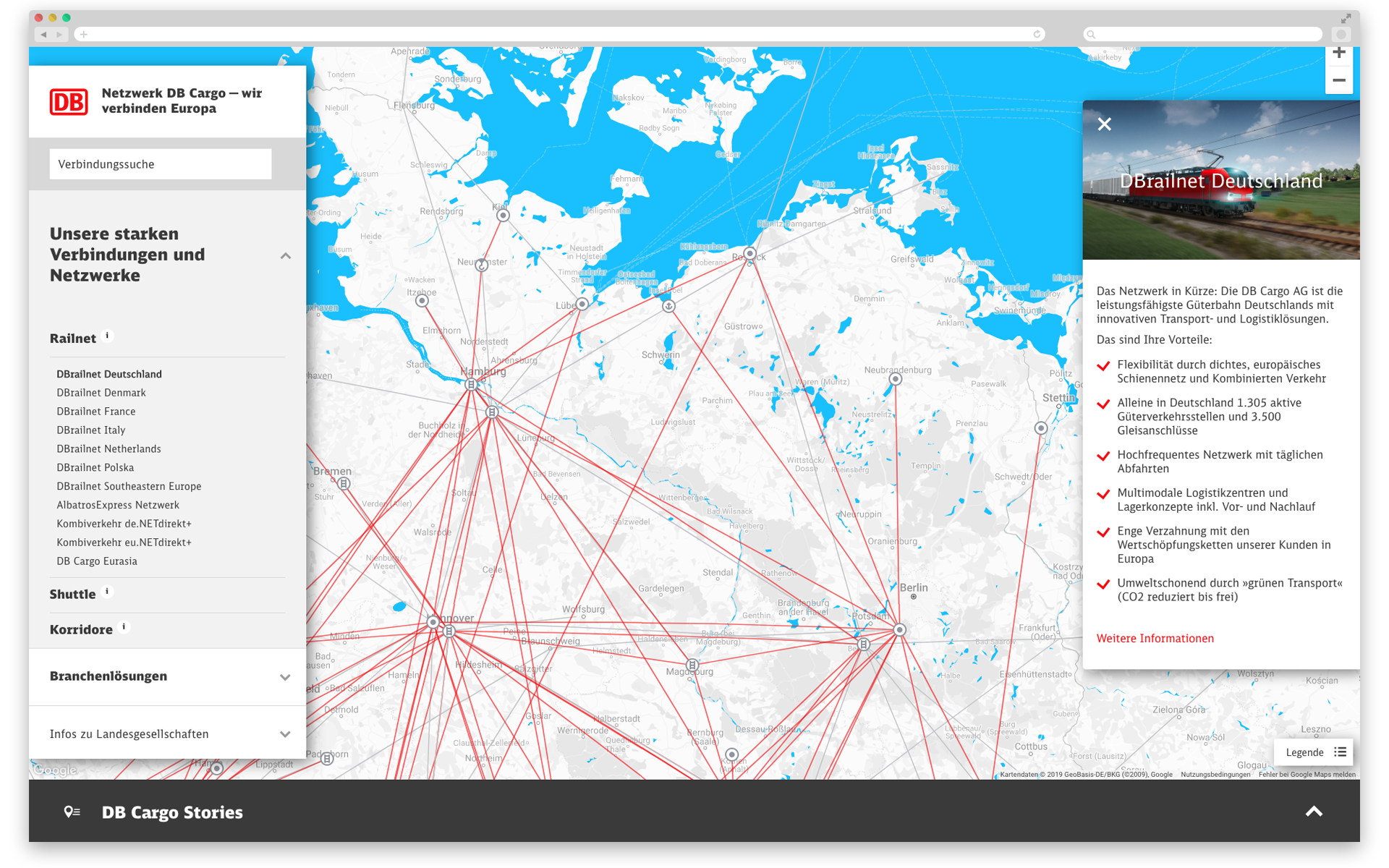
Task: Zoom out the map with minus
Action: tap(1338, 80)
